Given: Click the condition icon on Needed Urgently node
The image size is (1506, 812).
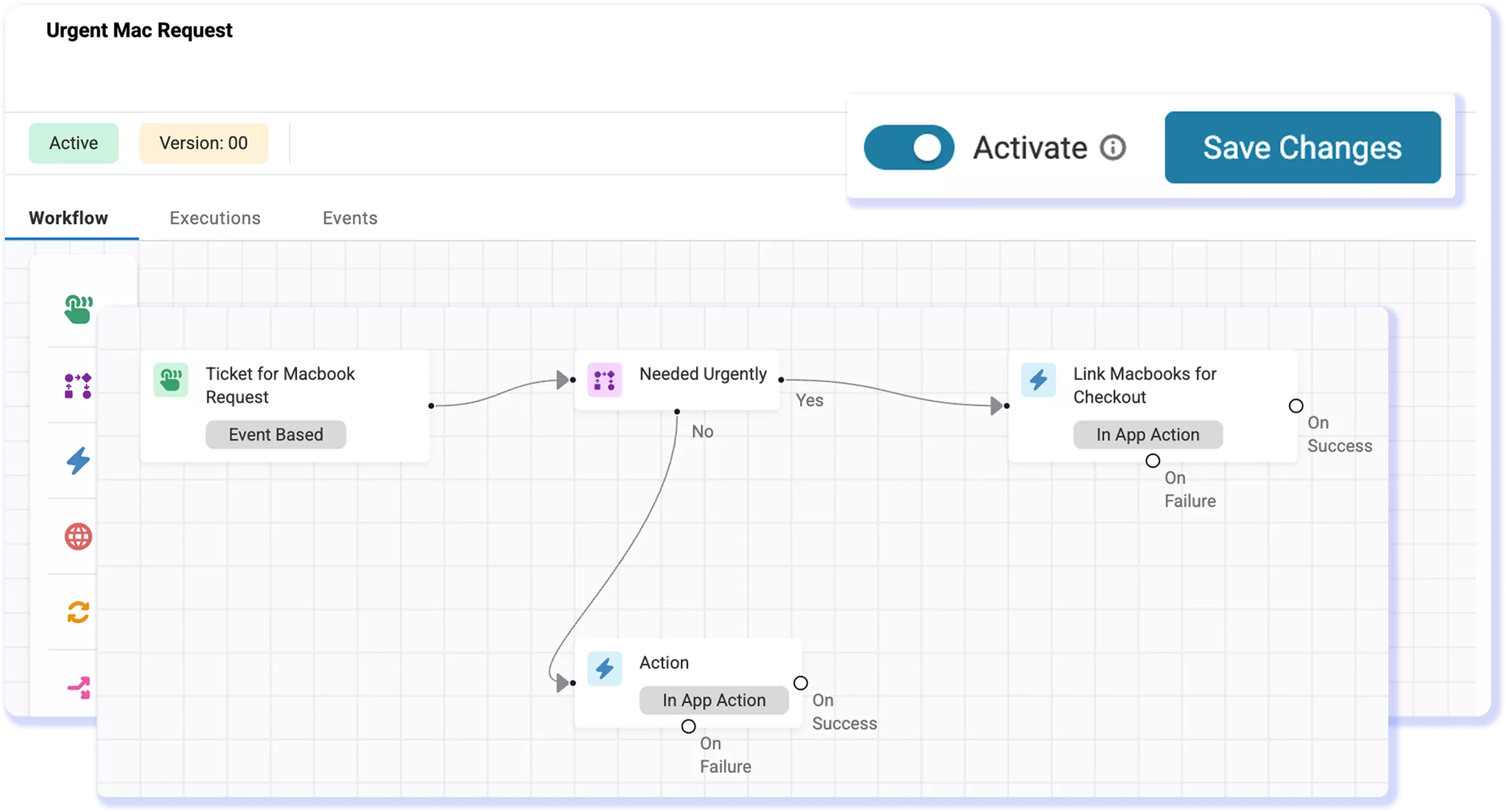Looking at the screenshot, I should [x=604, y=379].
